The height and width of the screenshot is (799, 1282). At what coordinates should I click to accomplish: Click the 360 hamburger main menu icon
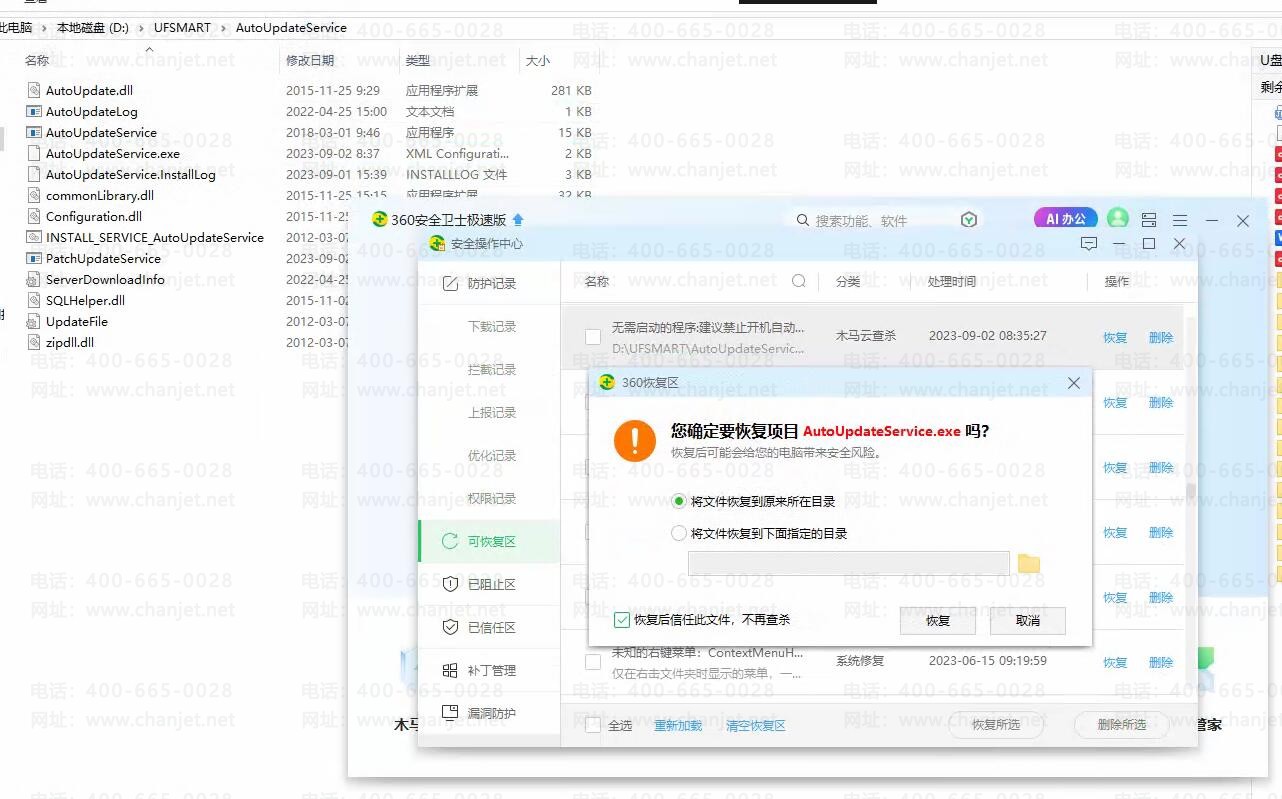click(x=1180, y=220)
